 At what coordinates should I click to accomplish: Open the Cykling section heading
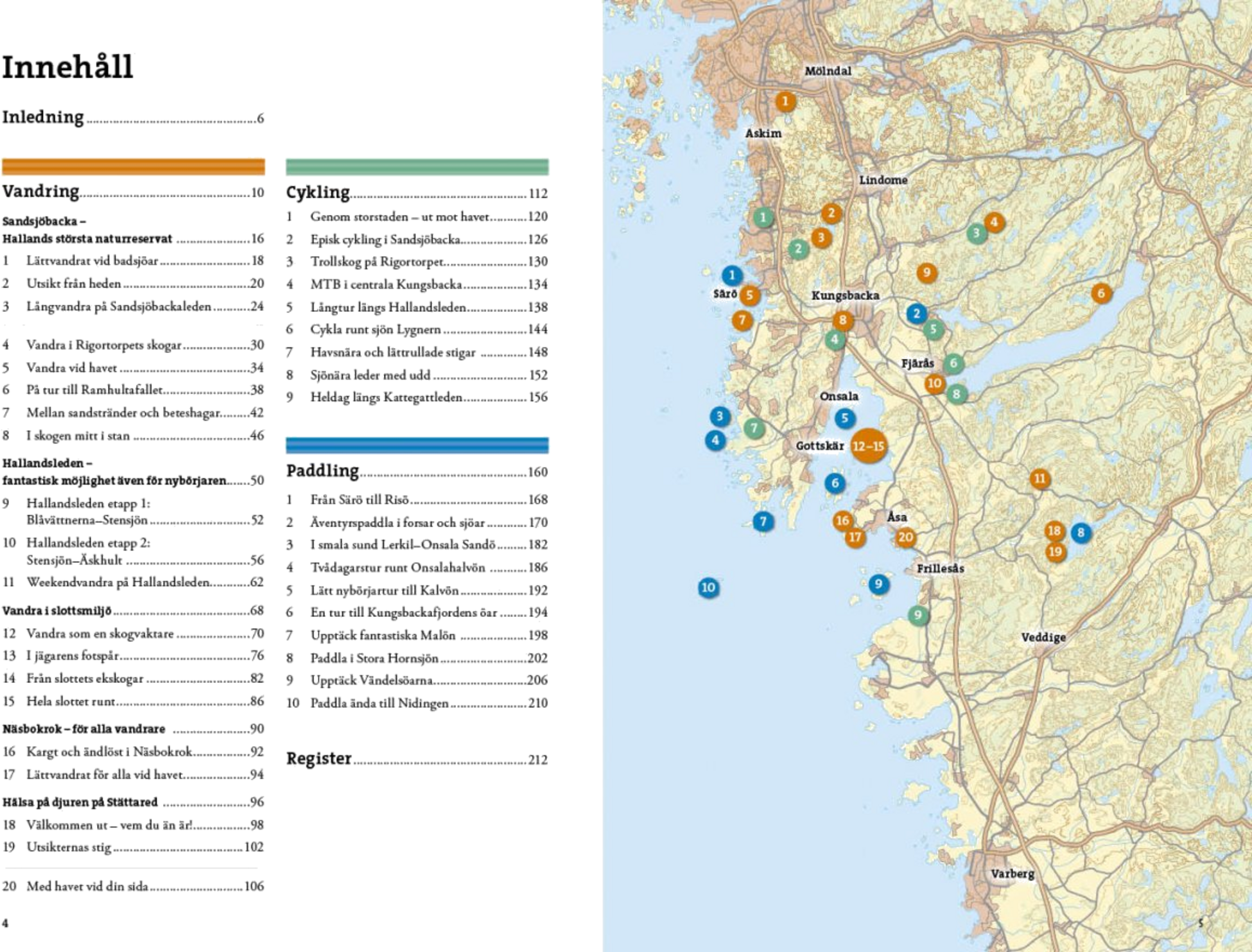click(x=318, y=192)
